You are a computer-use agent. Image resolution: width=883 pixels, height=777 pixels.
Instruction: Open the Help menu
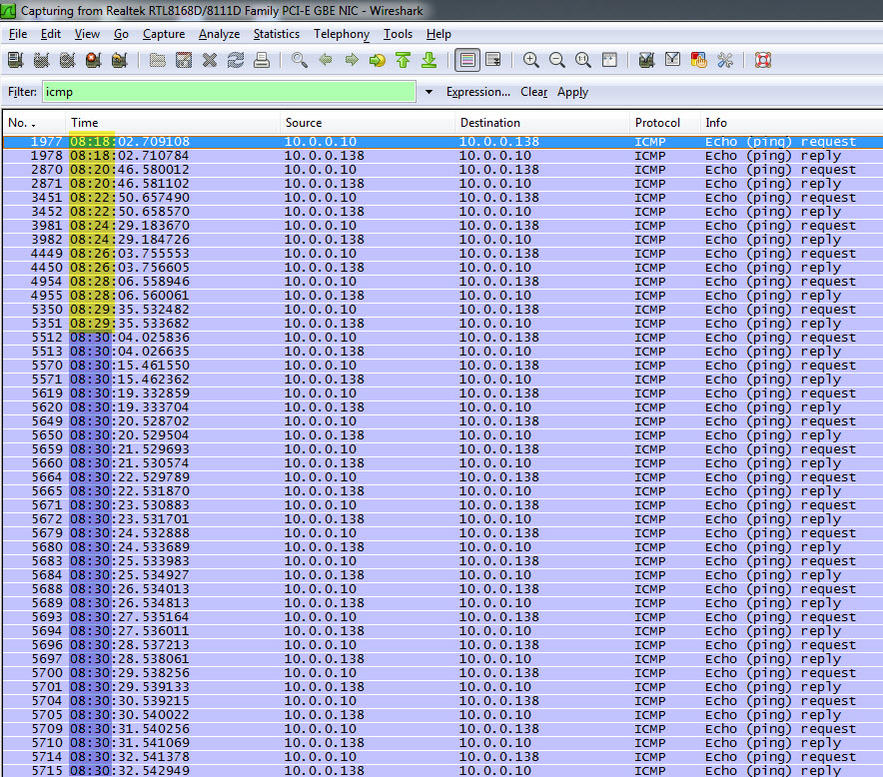pyautogui.click(x=439, y=34)
